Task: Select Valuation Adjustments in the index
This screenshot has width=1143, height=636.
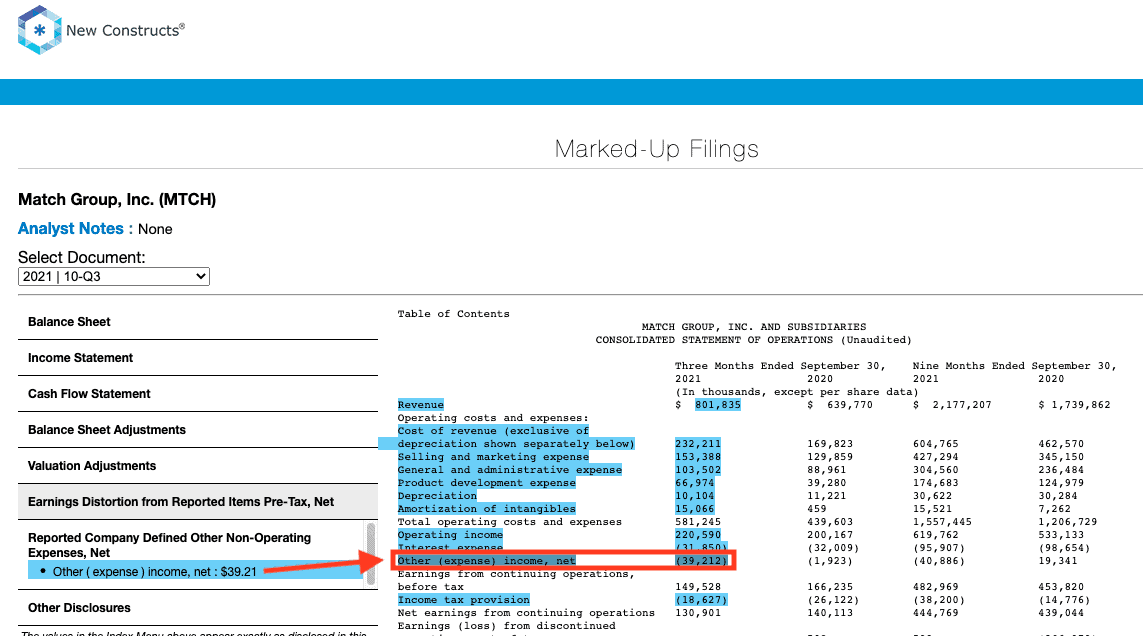Action: (x=198, y=465)
